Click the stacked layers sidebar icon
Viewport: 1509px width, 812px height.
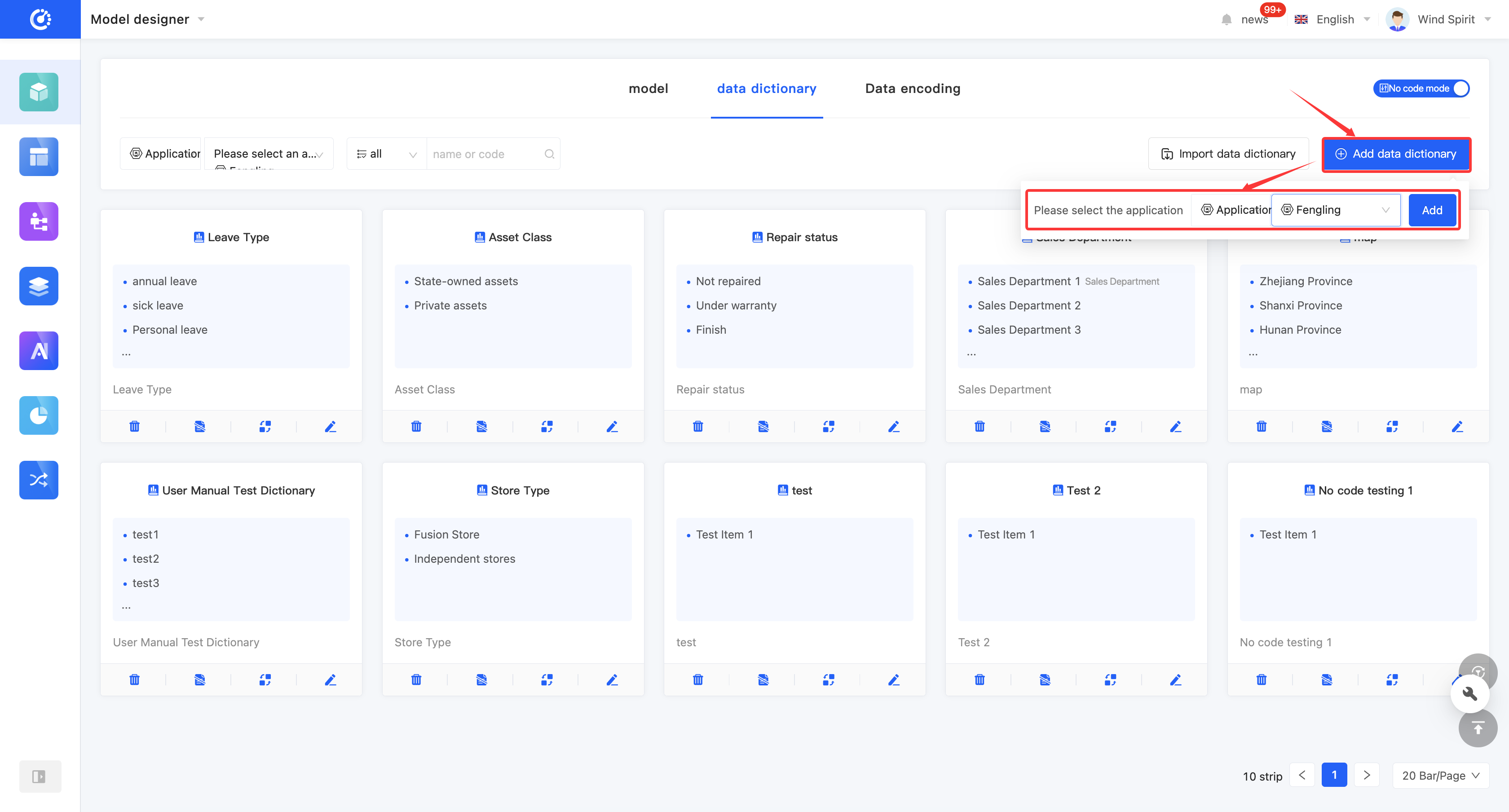tap(39, 286)
